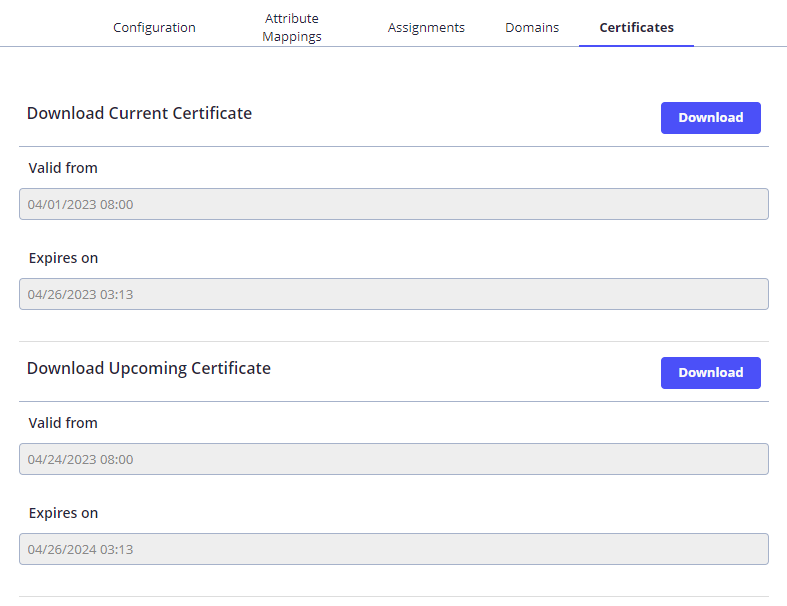Switch to the Attribute Mappings tab
Image resolution: width=787 pixels, height=606 pixels.
point(292,27)
